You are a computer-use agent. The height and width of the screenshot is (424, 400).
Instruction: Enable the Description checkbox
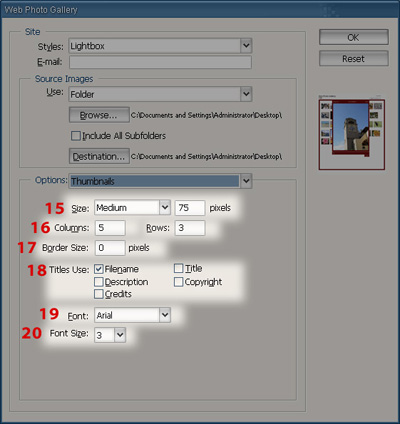tap(99, 282)
